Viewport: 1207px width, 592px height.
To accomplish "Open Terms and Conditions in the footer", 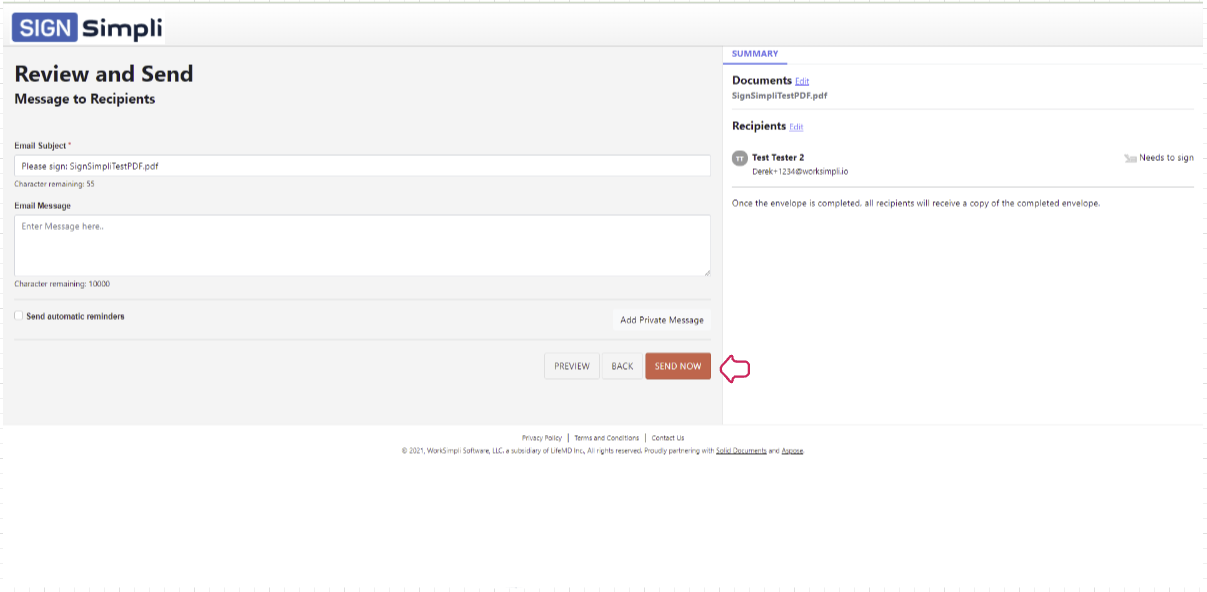I will pos(606,438).
